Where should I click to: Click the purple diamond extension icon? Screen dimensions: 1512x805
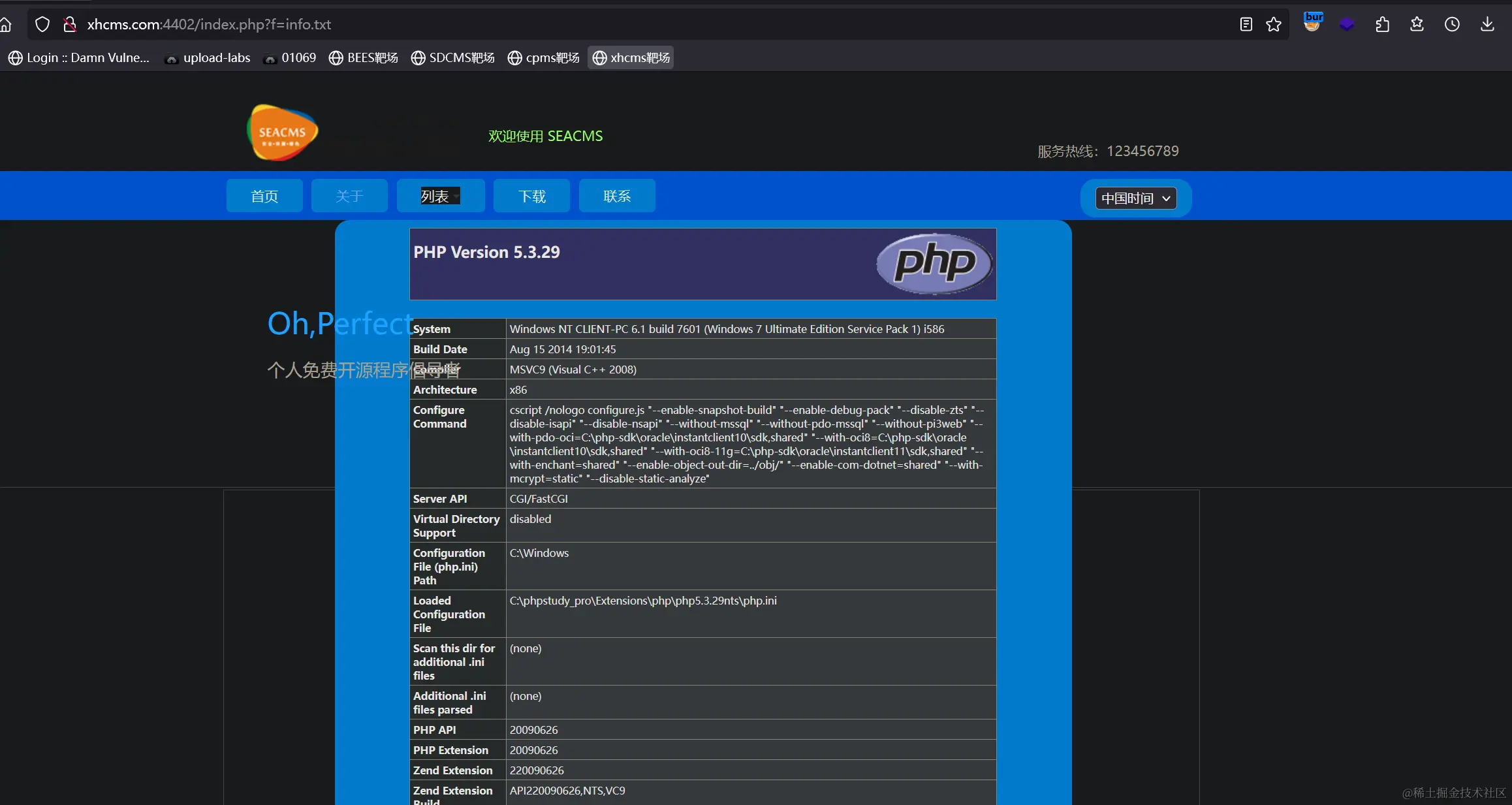coord(1347,25)
